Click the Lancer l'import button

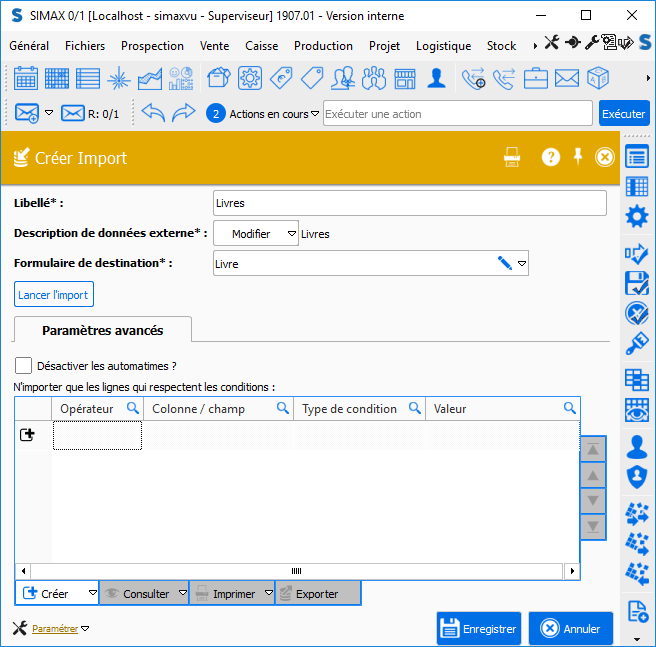click(x=54, y=295)
